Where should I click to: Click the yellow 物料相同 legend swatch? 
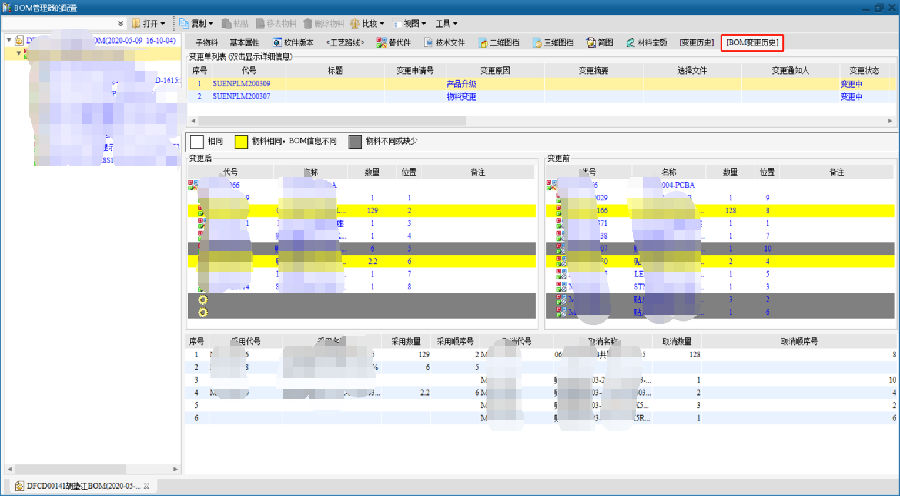[x=242, y=142]
